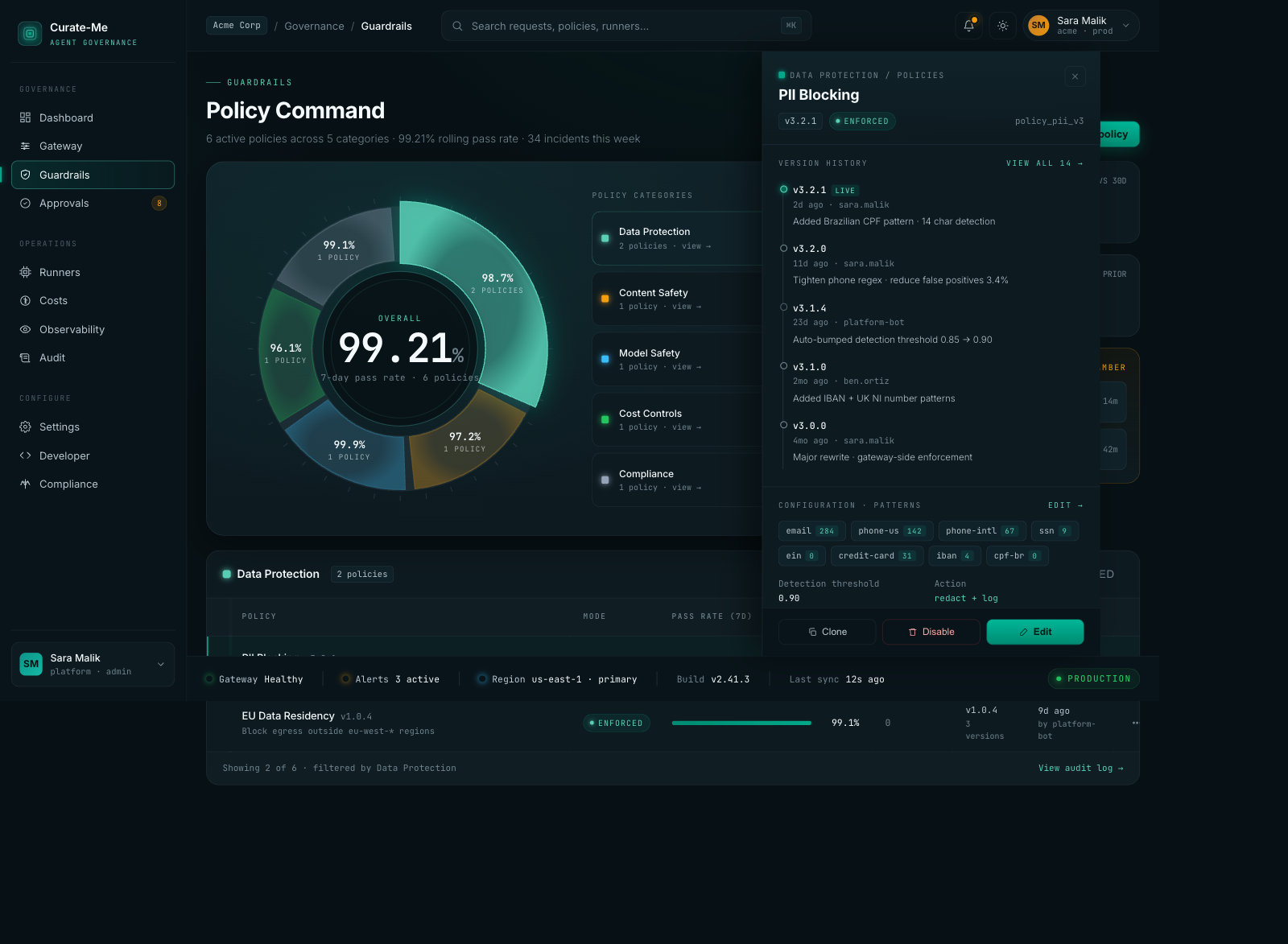Focus the search requests input field
The width and height of the screenshot is (1288, 944).
[x=620, y=27]
